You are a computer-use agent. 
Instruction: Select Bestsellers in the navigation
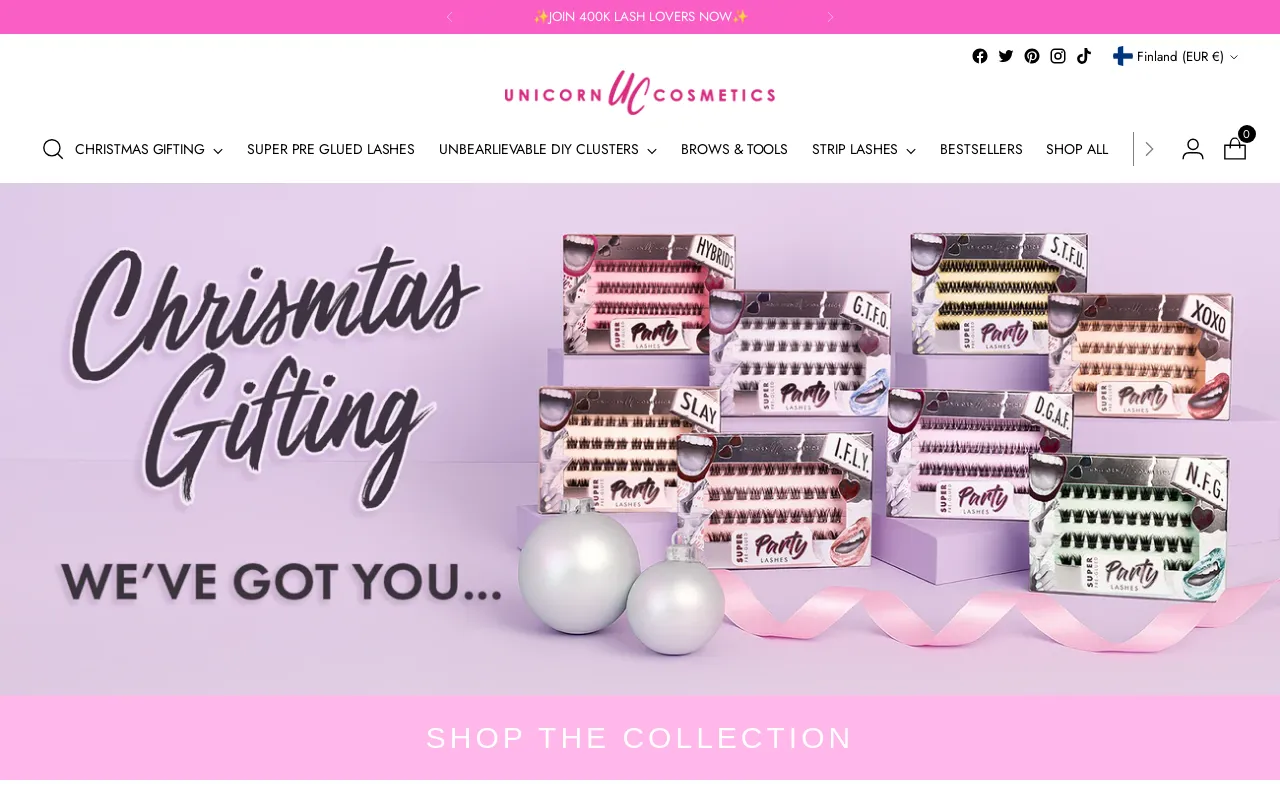click(981, 149)
